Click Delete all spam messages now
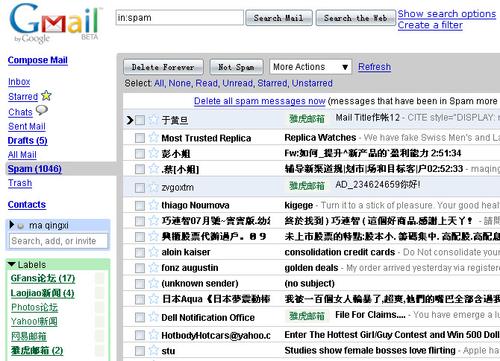The width and height of the screenshot is (500, 361). (260, 101)
